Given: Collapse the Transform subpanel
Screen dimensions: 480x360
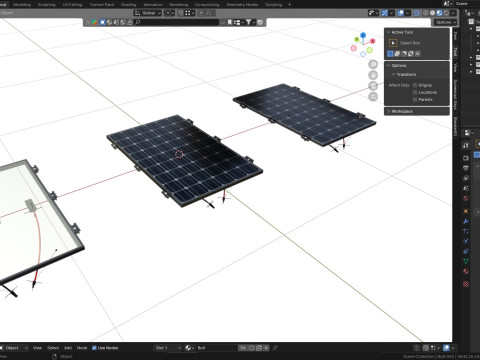Looking at the screenshot, I should click(x=393, y=74).
